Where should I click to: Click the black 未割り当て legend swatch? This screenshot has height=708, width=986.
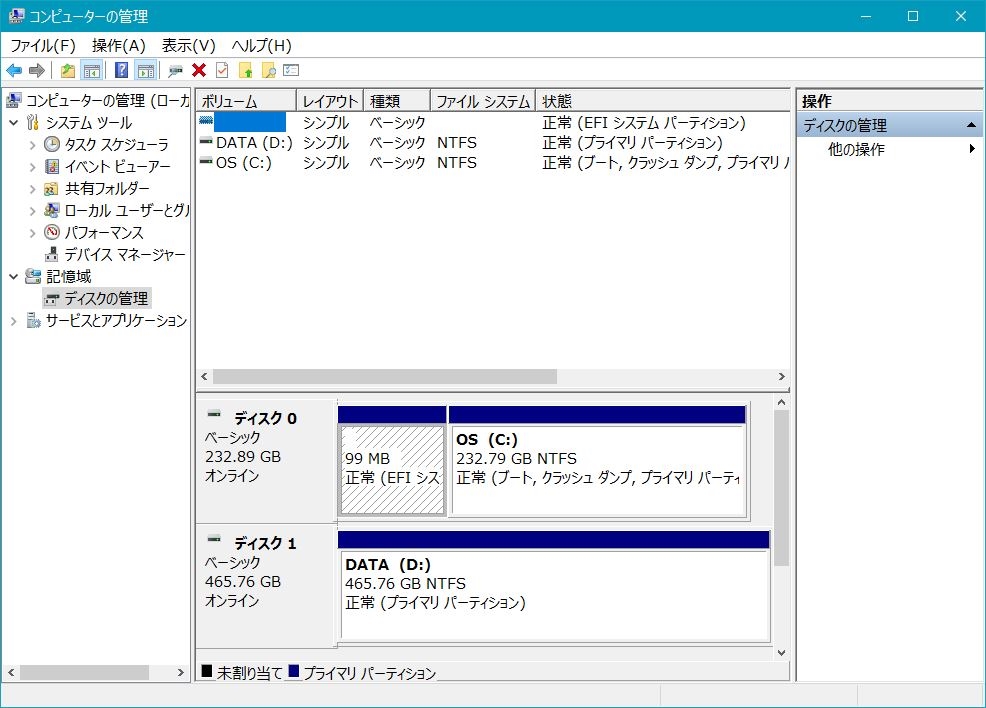pyautogui.click(x=207, y=671)
